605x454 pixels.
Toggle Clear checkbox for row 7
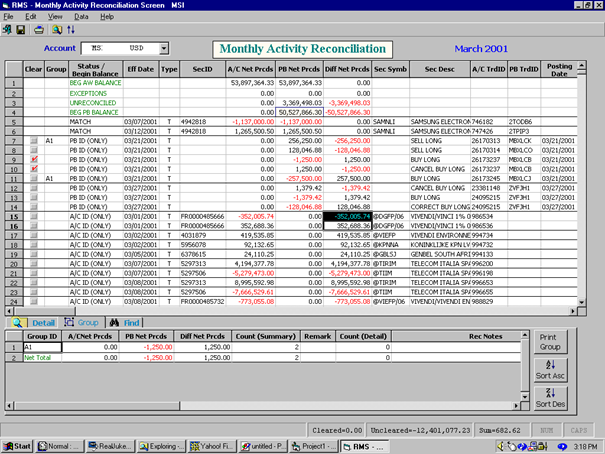34,141
